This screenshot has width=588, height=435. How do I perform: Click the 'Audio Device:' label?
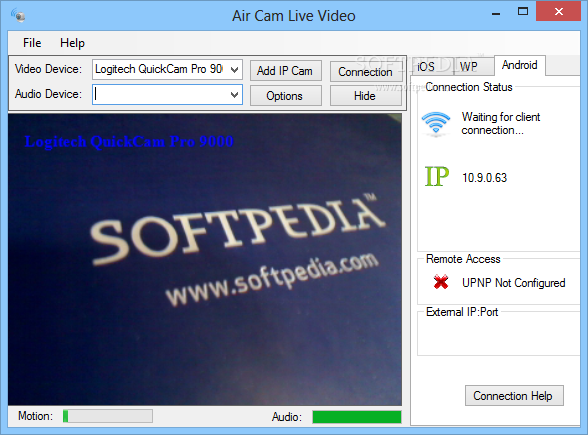coord(48,94)
